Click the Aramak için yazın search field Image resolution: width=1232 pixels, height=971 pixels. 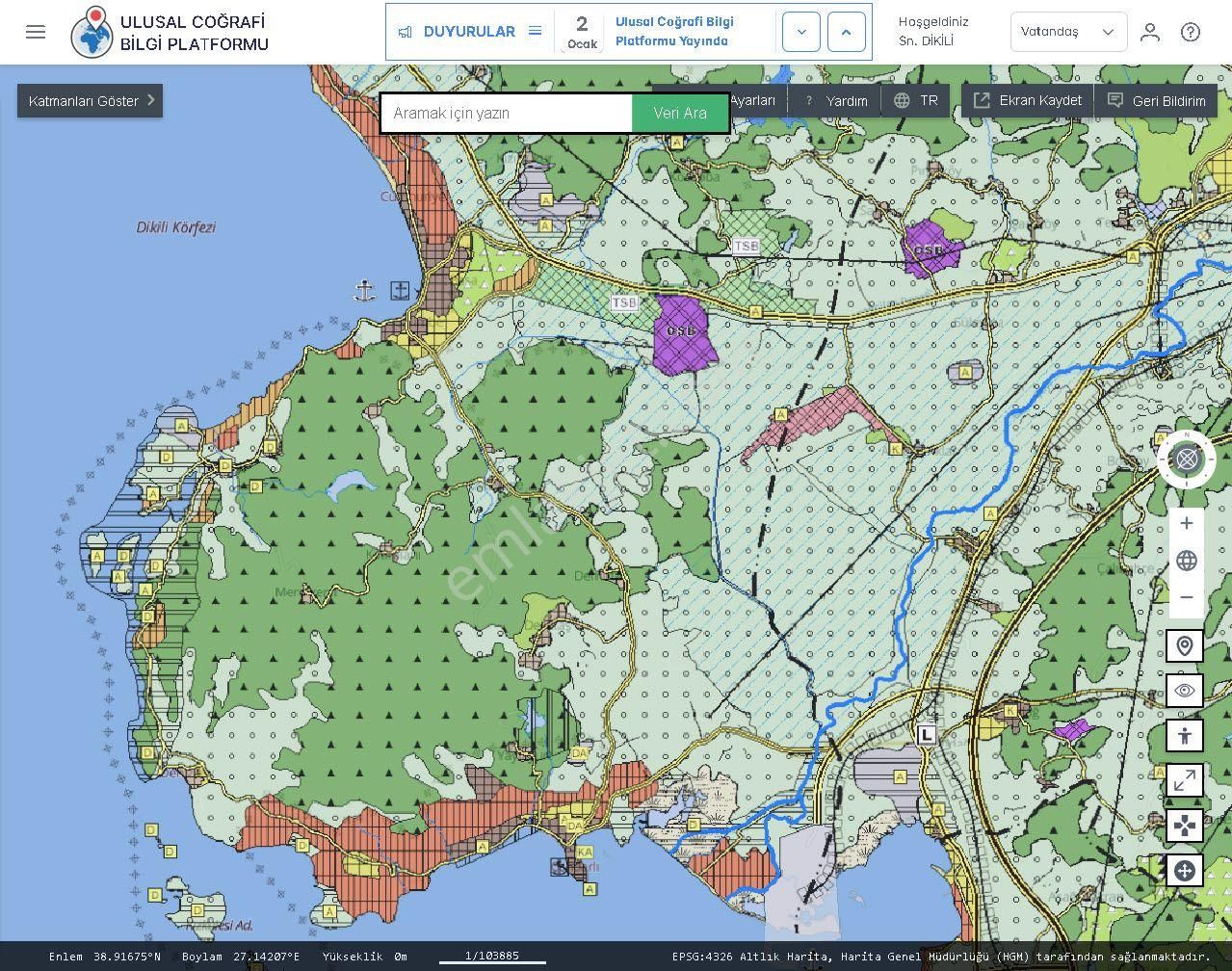[x=507, y=114]
